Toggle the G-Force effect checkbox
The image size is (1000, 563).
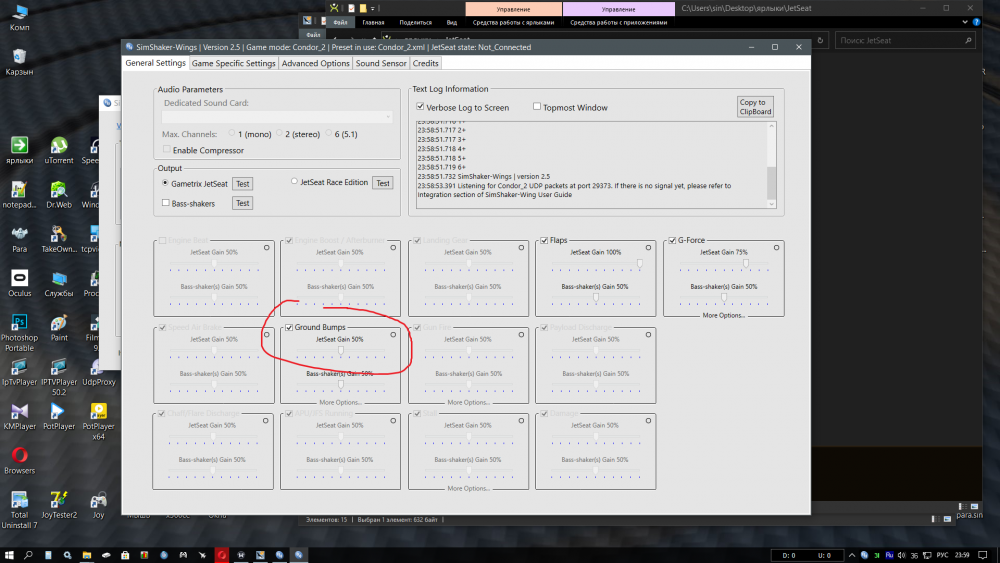tap(672, 240)
